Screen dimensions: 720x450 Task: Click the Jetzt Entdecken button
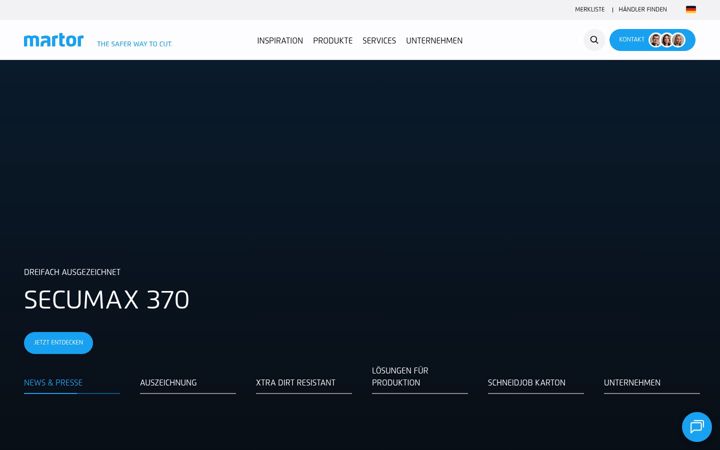click(x=58, y=343)
